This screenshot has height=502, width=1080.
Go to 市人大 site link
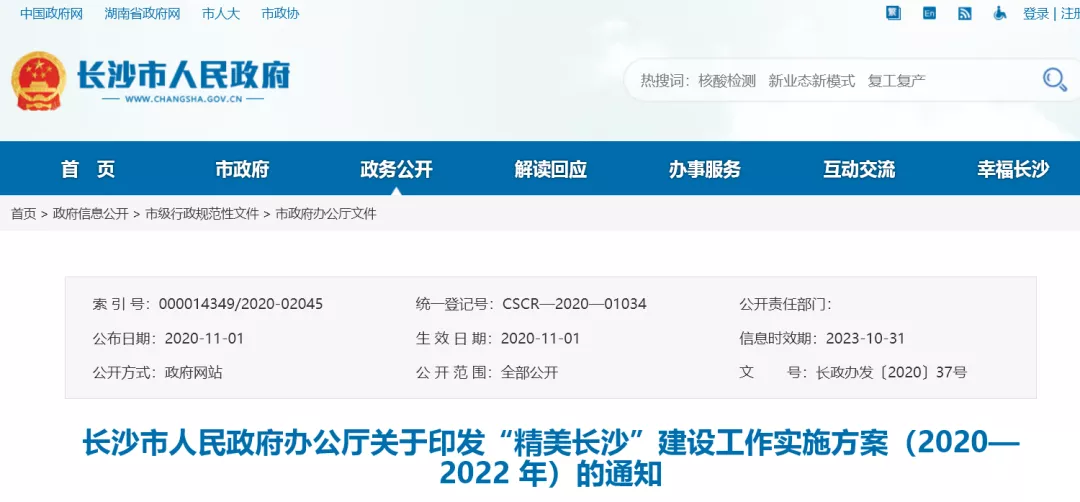(220, 13)
